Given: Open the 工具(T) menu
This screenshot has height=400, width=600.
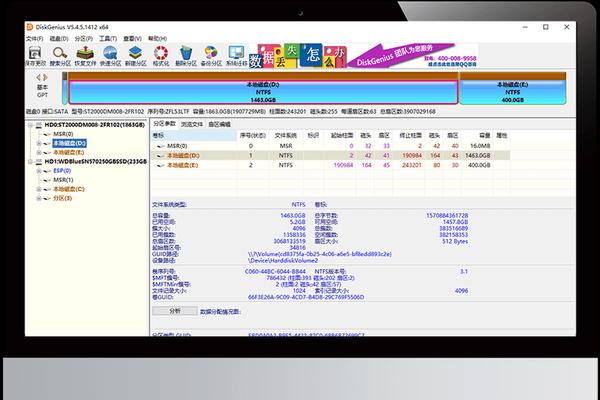Looking at the screenshot, I should (x=108, y=39).
